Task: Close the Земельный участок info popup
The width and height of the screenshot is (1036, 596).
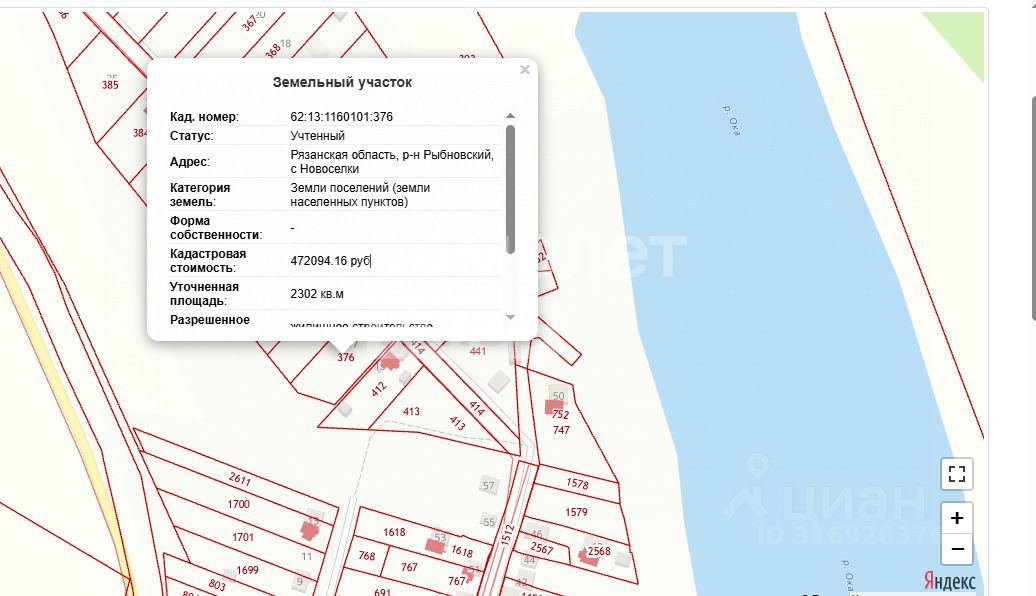Action: 525,70
